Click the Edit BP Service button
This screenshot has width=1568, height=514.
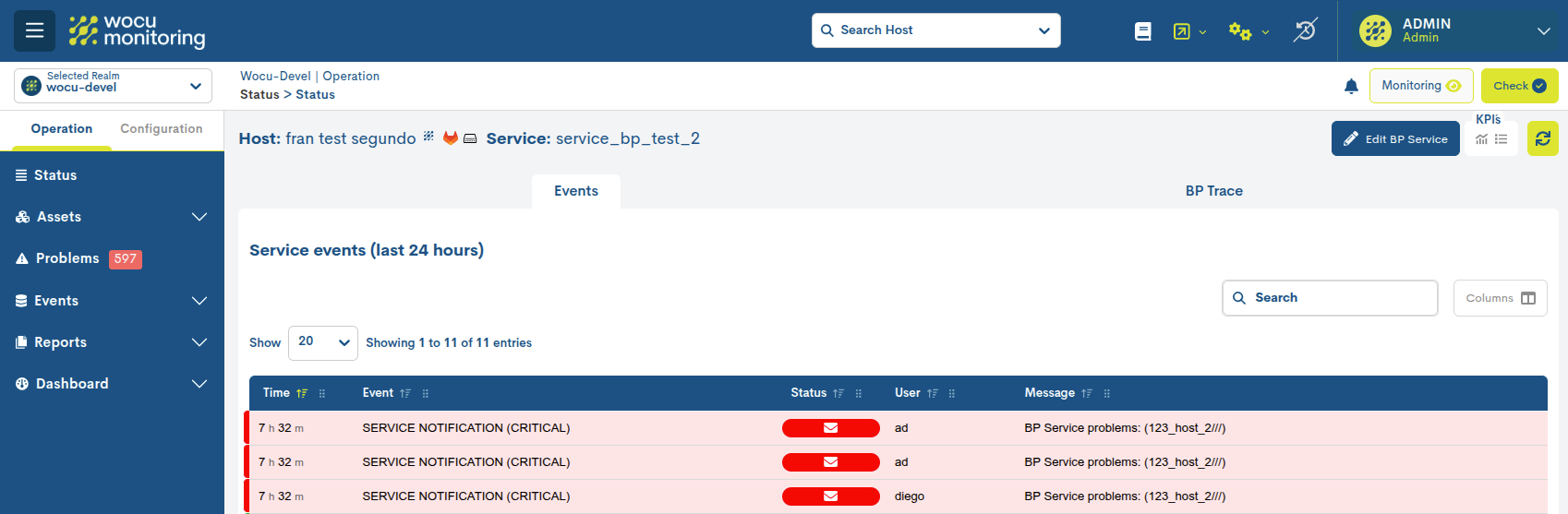point(1394,139)
